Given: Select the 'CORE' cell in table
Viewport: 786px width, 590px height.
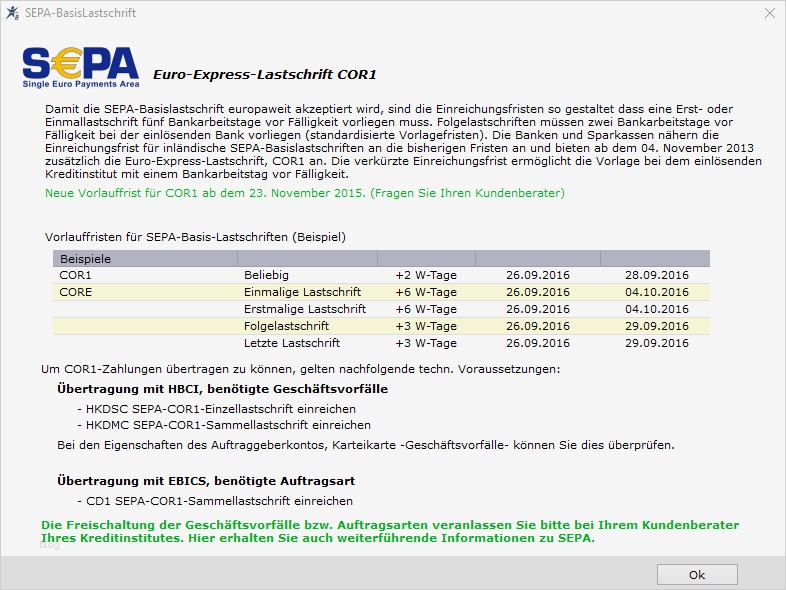Looking at the screenshot, I should point(76,292).
